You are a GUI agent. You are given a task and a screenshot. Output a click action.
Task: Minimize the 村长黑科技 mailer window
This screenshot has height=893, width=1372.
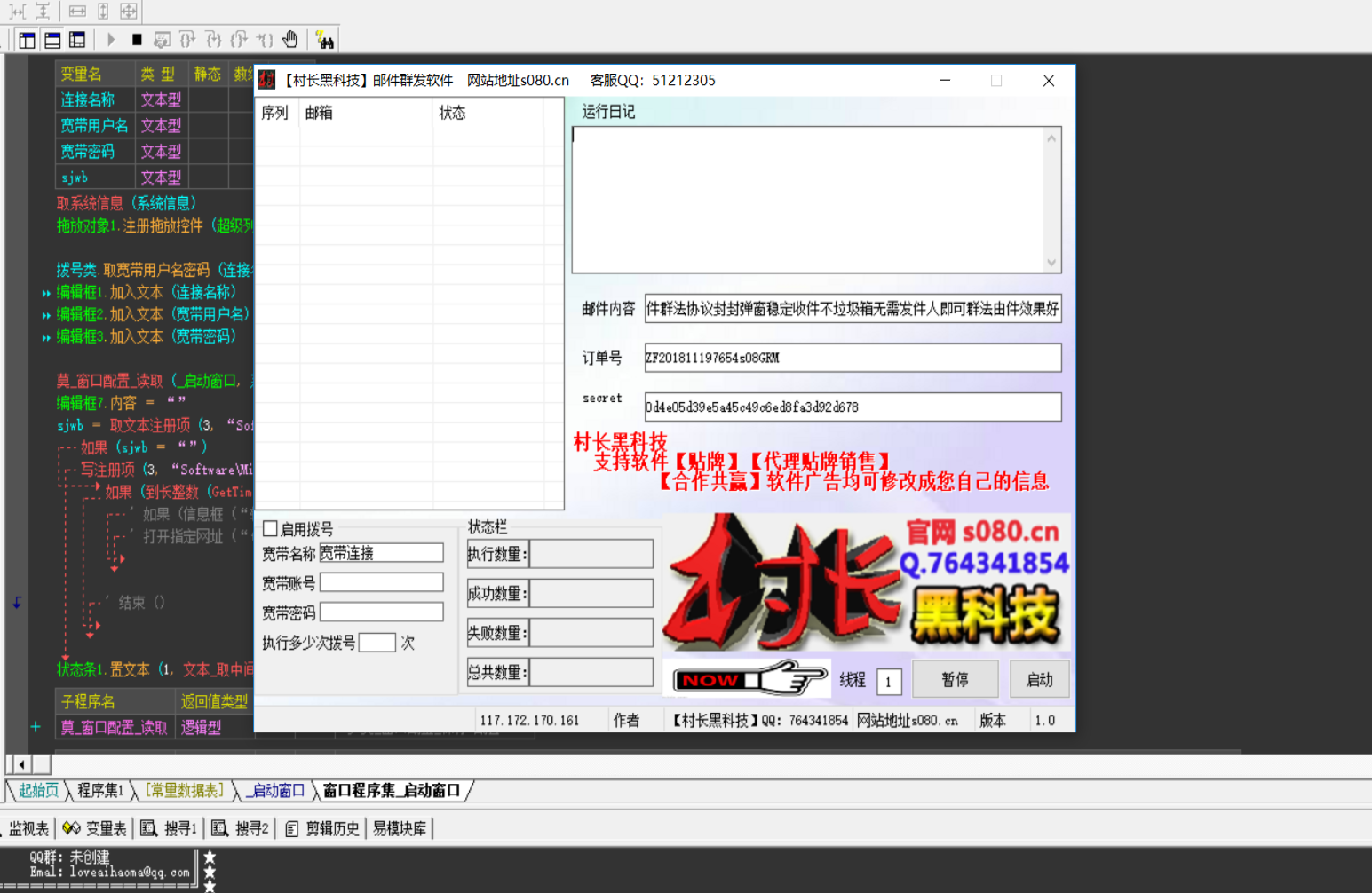pyautogui.click(x=945, y=80)
